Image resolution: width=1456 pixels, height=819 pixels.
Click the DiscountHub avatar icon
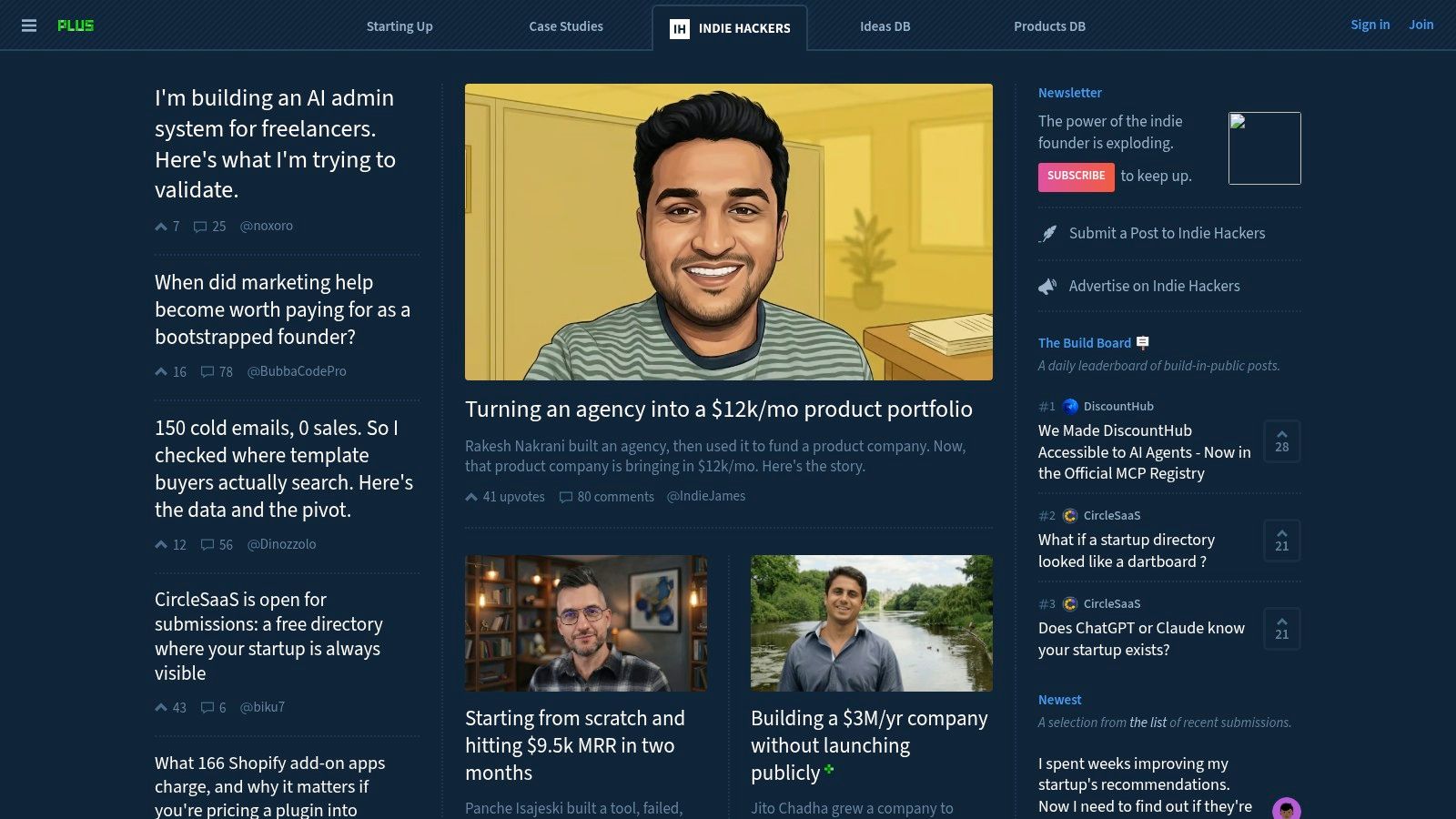[1070, 407]
